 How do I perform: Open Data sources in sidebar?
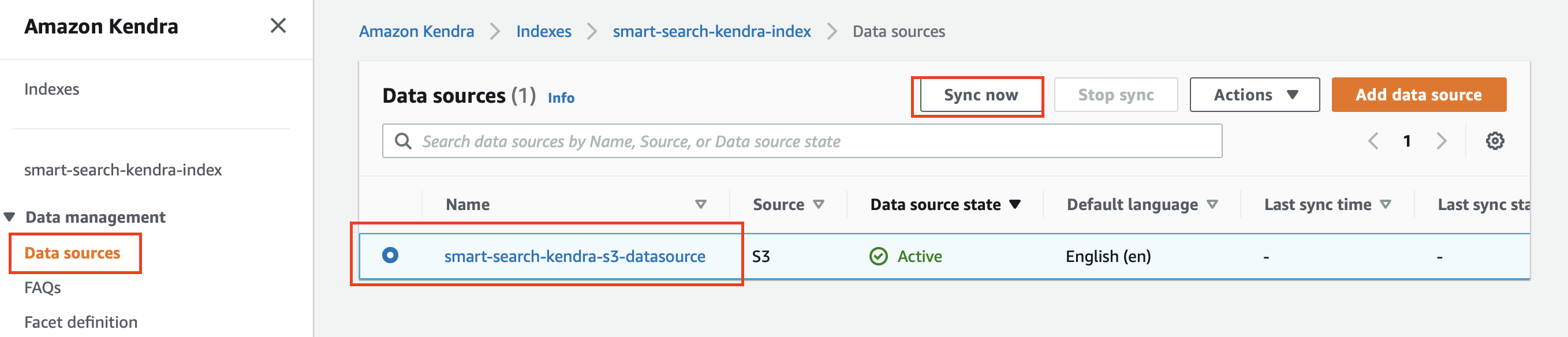(x=72, y=253)
